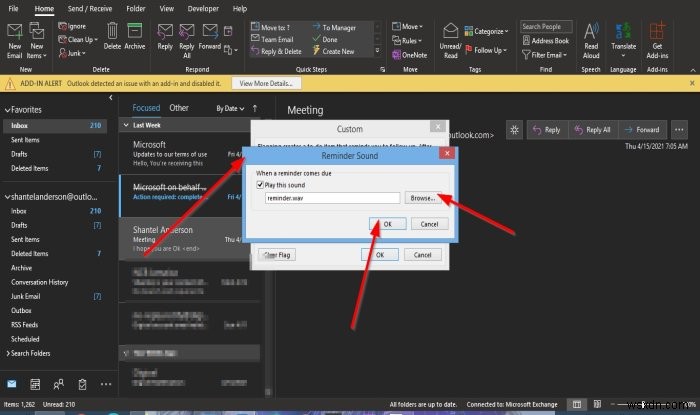The image size is (700, 415).
Task: Click the Archive icon in ribbon
Action: pos(134,31)
